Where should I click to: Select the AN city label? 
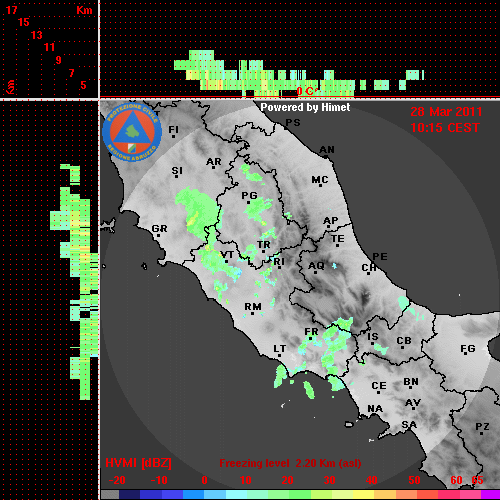327,150
